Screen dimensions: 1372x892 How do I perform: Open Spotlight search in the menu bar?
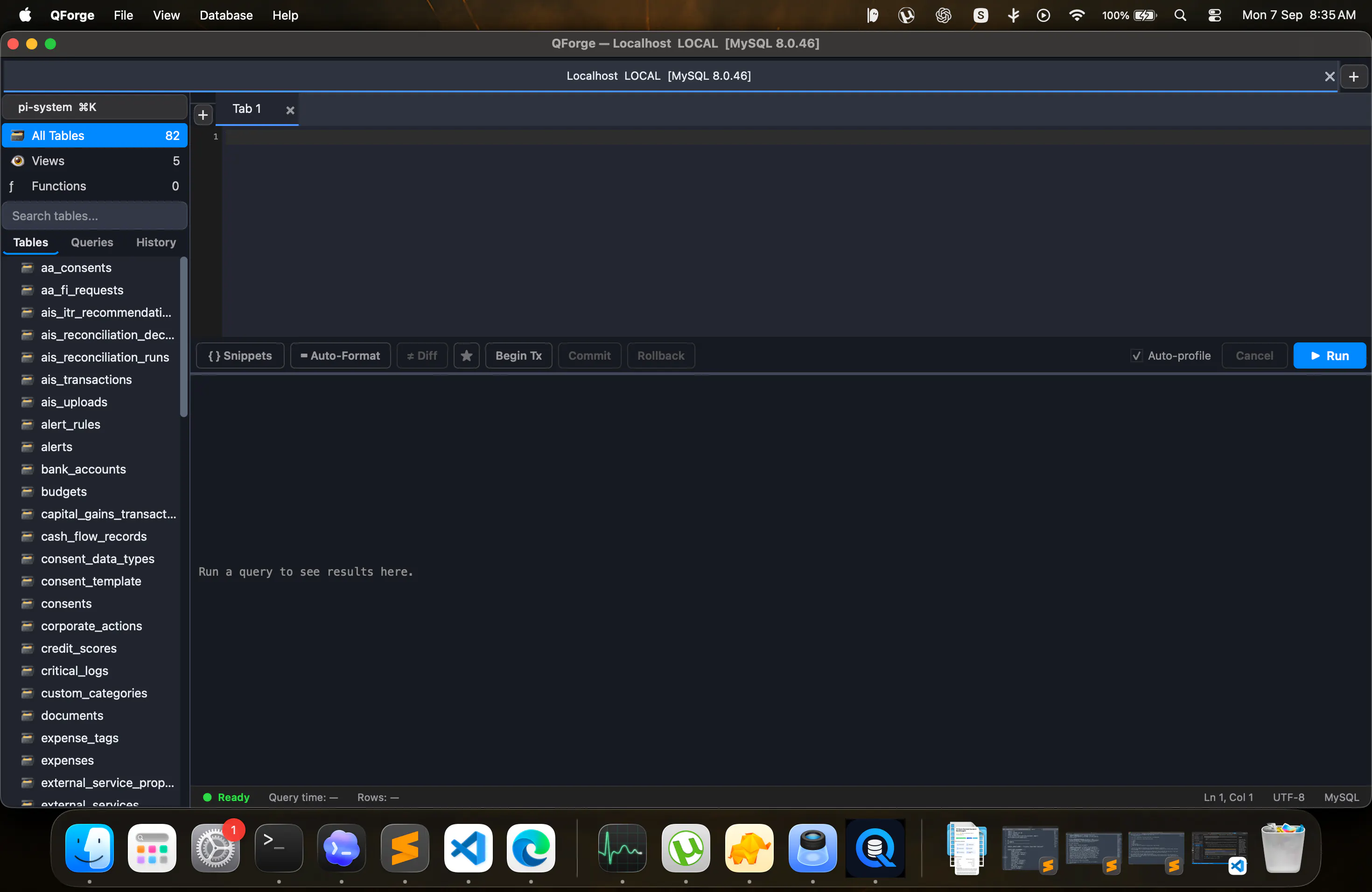(x=1180, y=15)
